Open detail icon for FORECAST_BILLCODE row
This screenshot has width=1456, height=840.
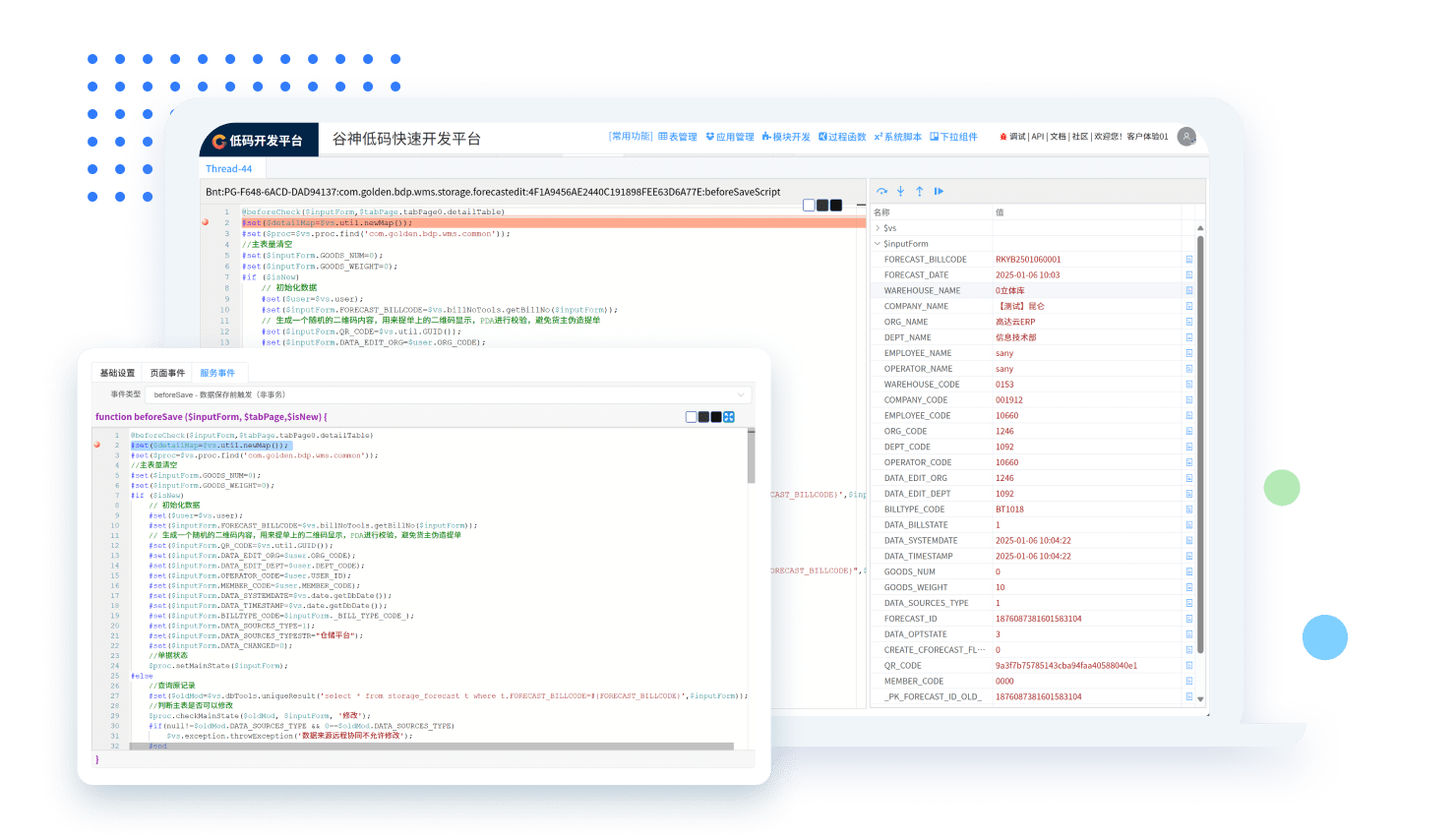(1188, 260)
